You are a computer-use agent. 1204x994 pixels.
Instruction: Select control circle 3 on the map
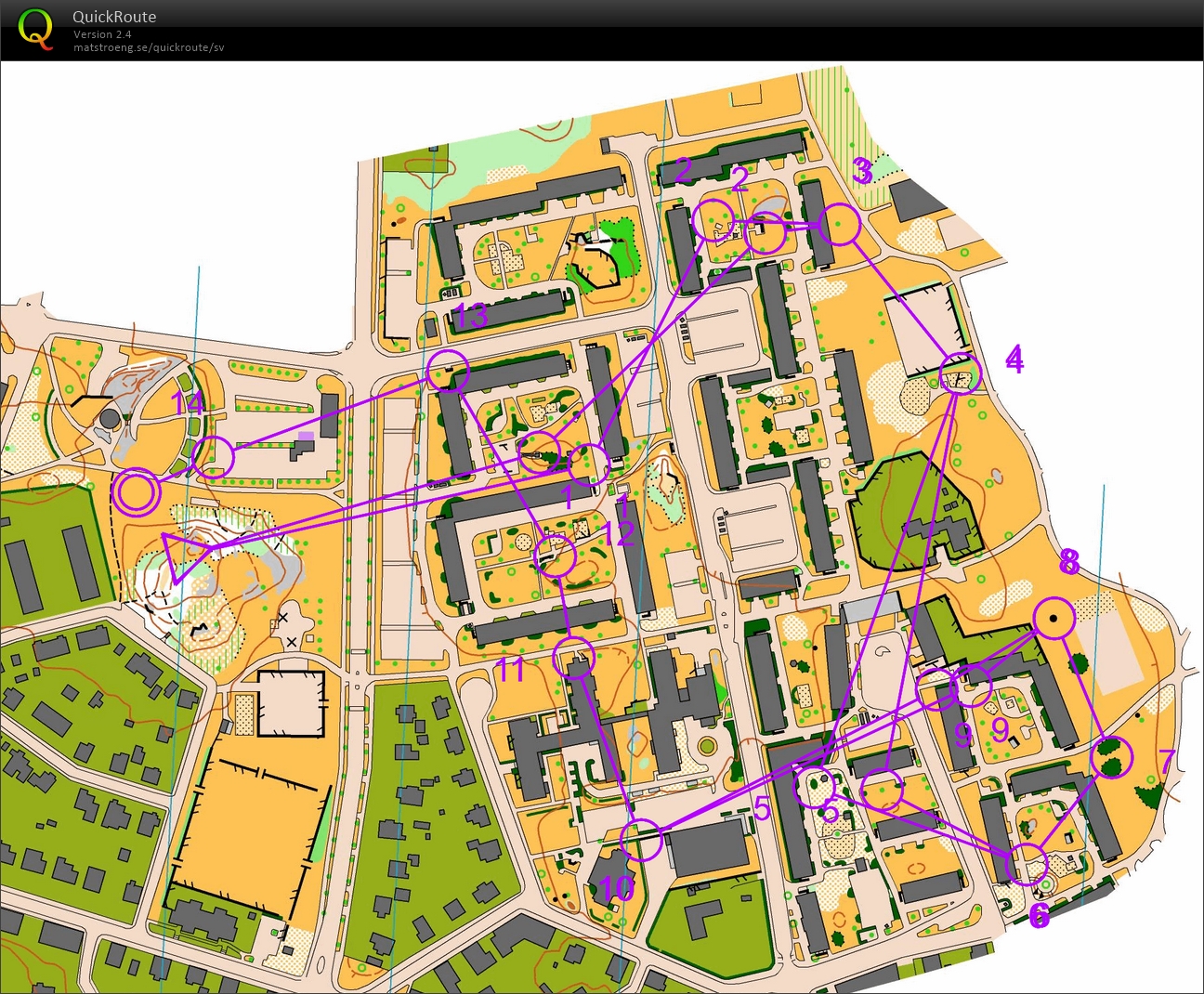coord(840,226)
